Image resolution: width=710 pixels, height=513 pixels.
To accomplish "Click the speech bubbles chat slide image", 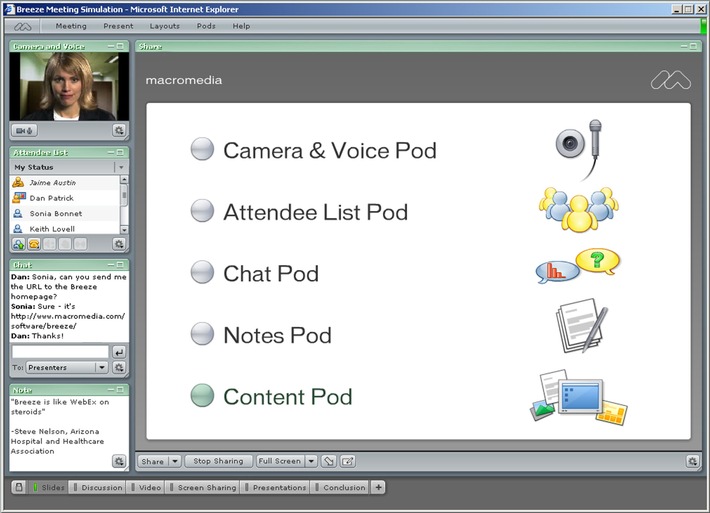I will [x=578, y=266].
